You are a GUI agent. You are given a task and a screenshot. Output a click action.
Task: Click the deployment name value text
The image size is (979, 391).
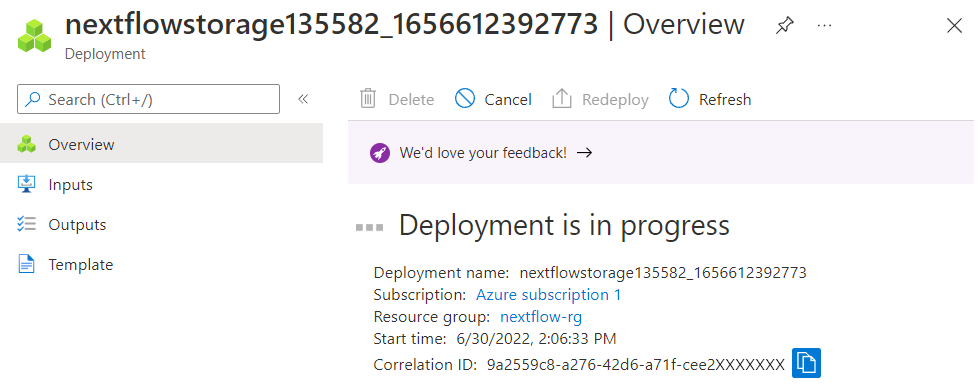(663, 273)
